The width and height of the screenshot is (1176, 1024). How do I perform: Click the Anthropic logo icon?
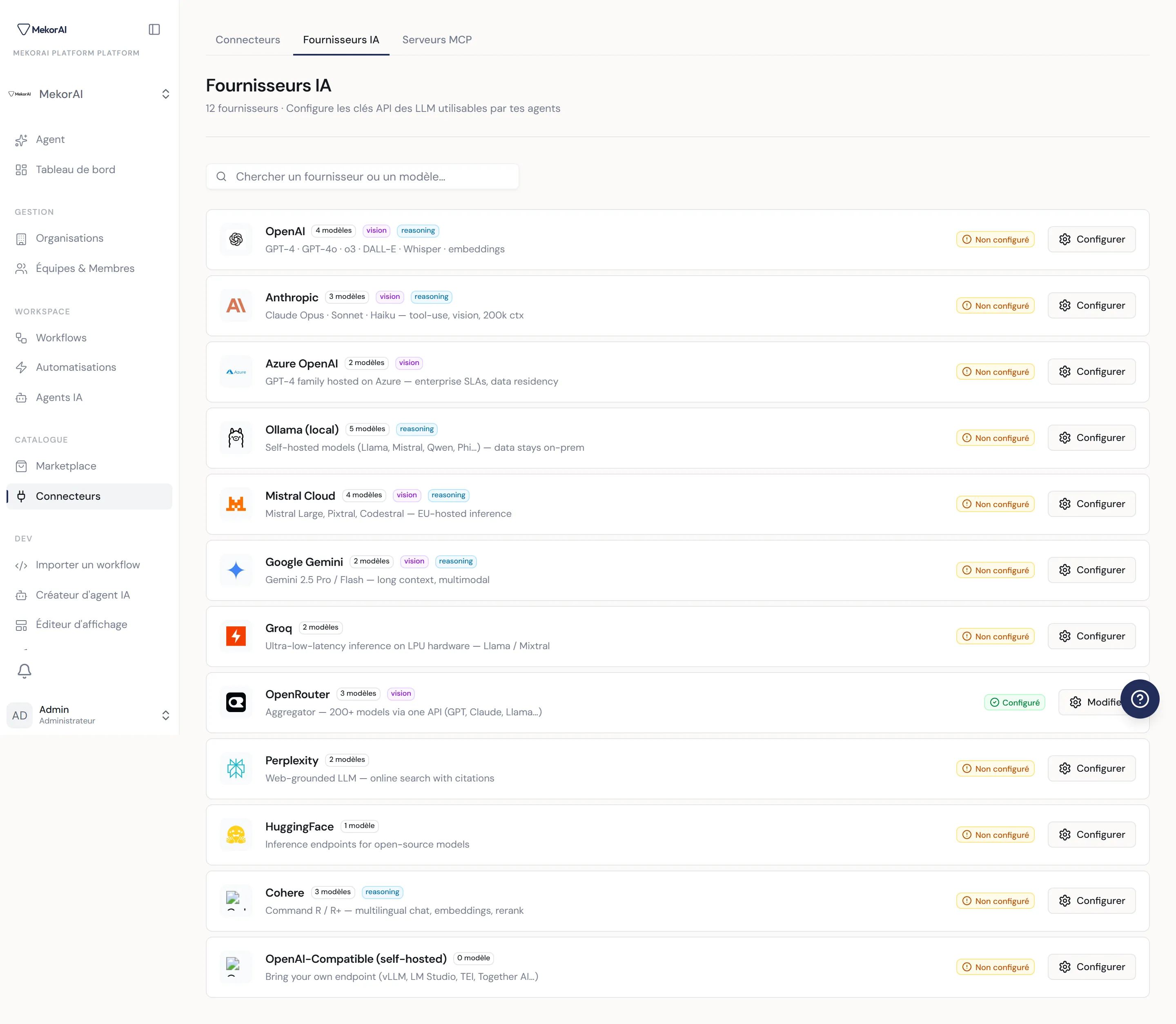(236, 306)
